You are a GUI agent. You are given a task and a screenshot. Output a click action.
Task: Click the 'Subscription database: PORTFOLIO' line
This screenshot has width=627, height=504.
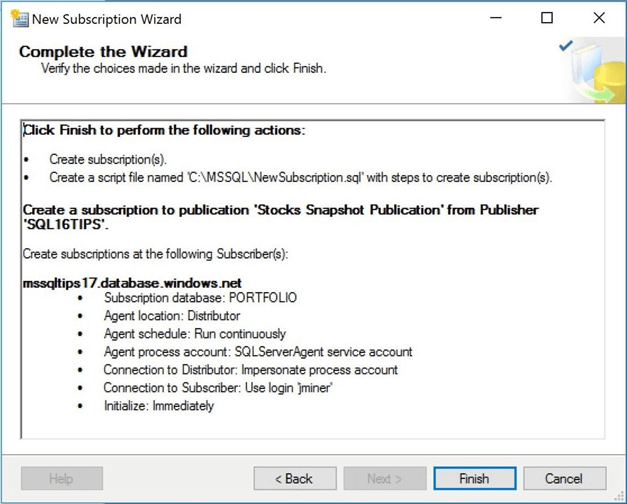tap(200, 298)
